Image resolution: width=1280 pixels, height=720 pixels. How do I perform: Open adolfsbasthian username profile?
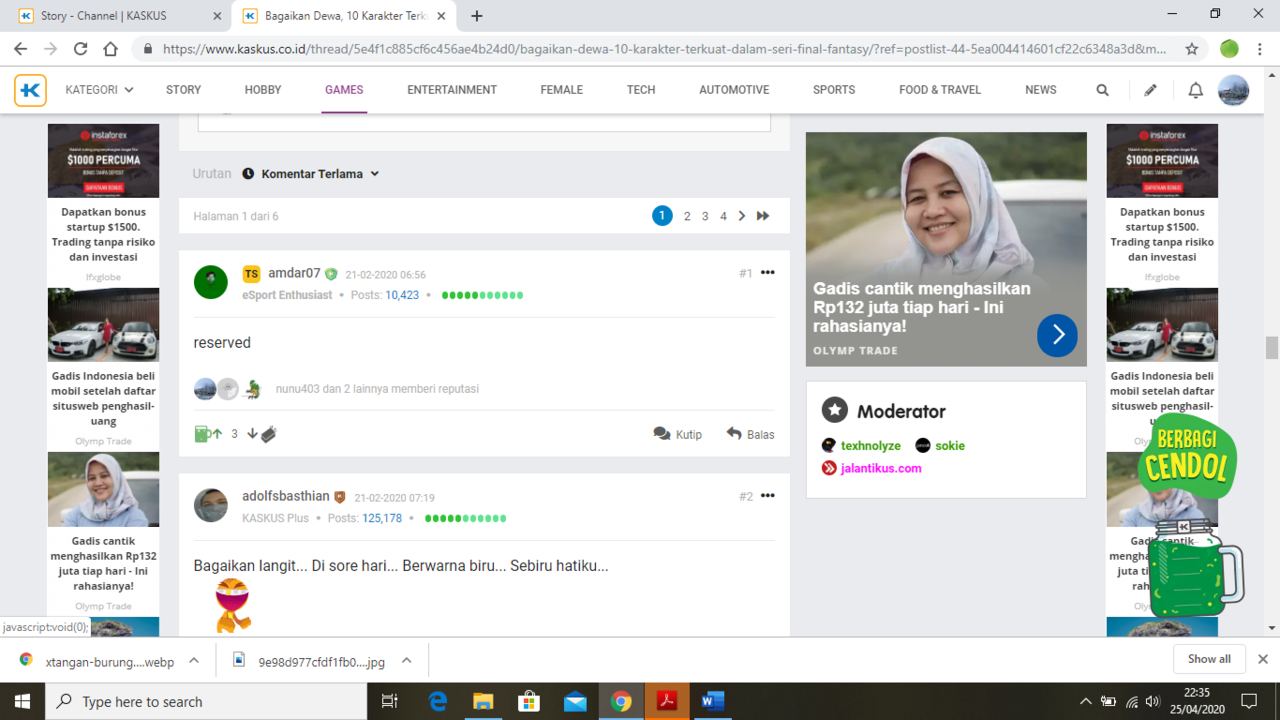click(285, 496)
